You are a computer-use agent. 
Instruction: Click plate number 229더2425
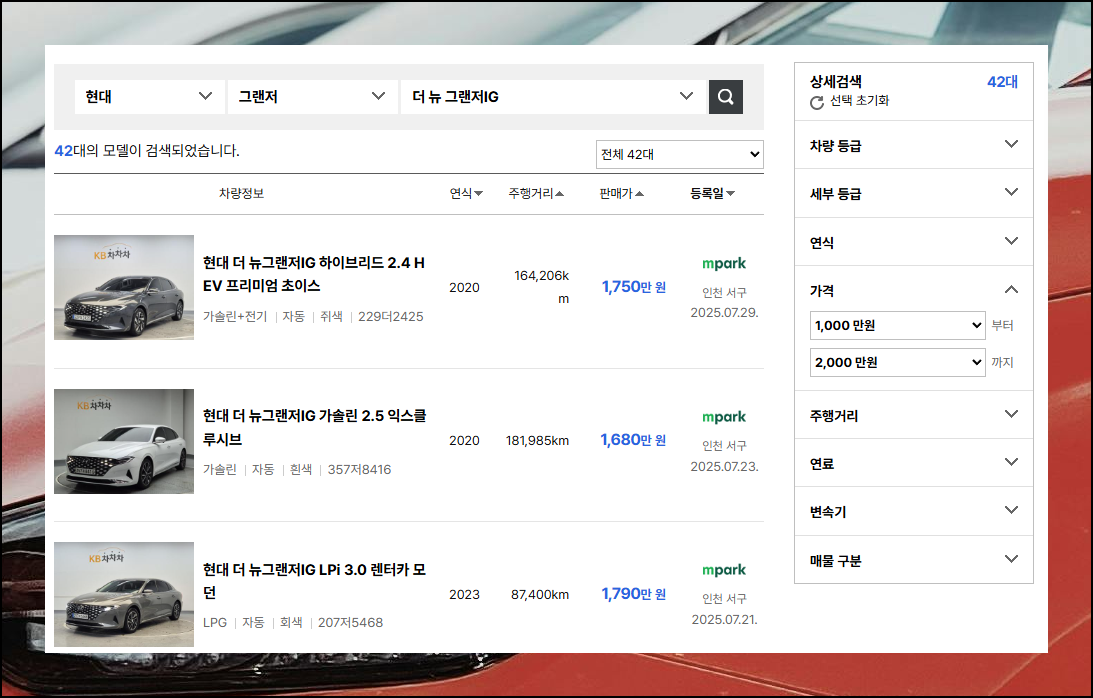coord(390,317)
